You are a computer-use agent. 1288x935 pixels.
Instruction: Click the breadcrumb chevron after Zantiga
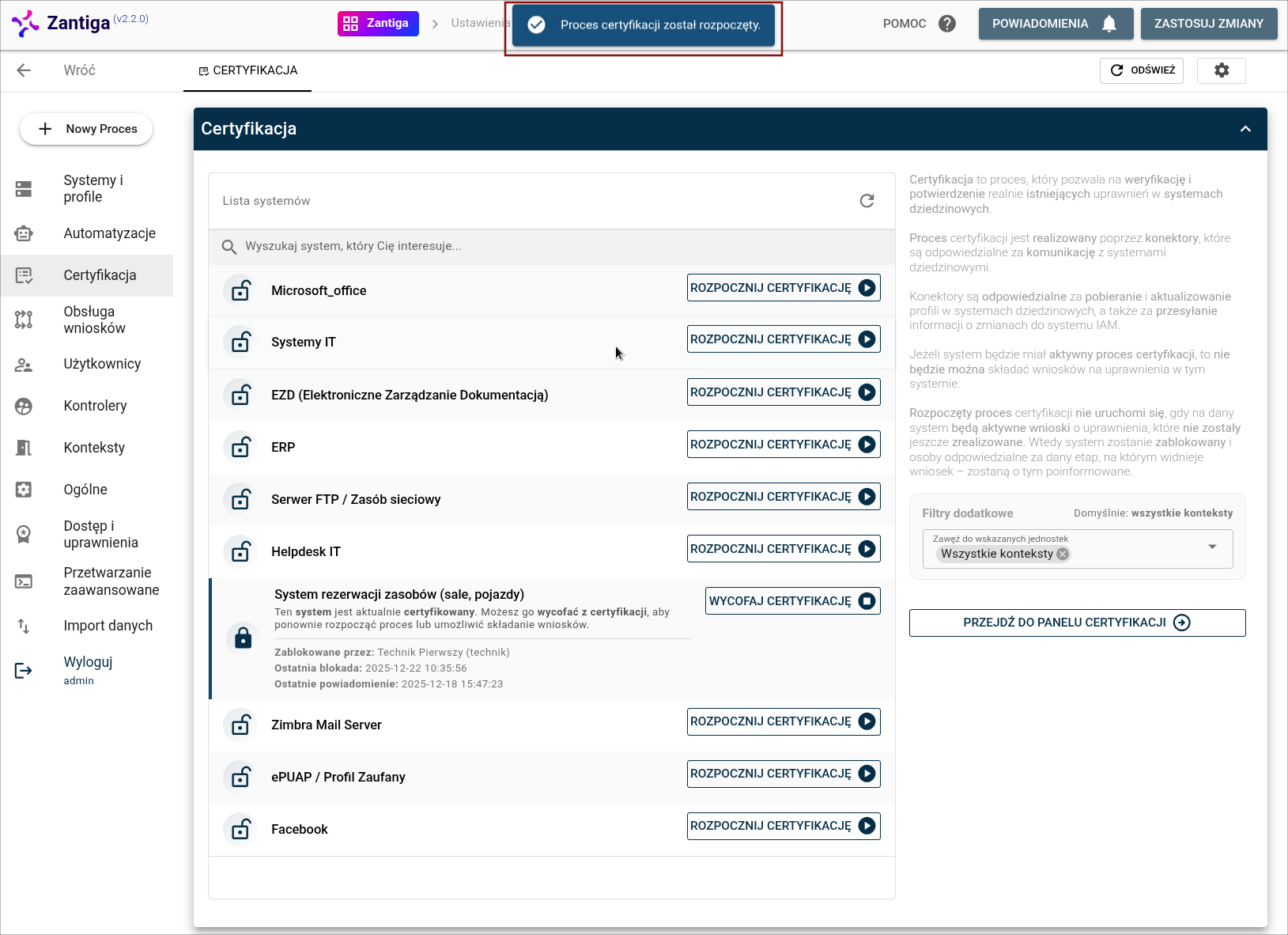click(435, 24)
